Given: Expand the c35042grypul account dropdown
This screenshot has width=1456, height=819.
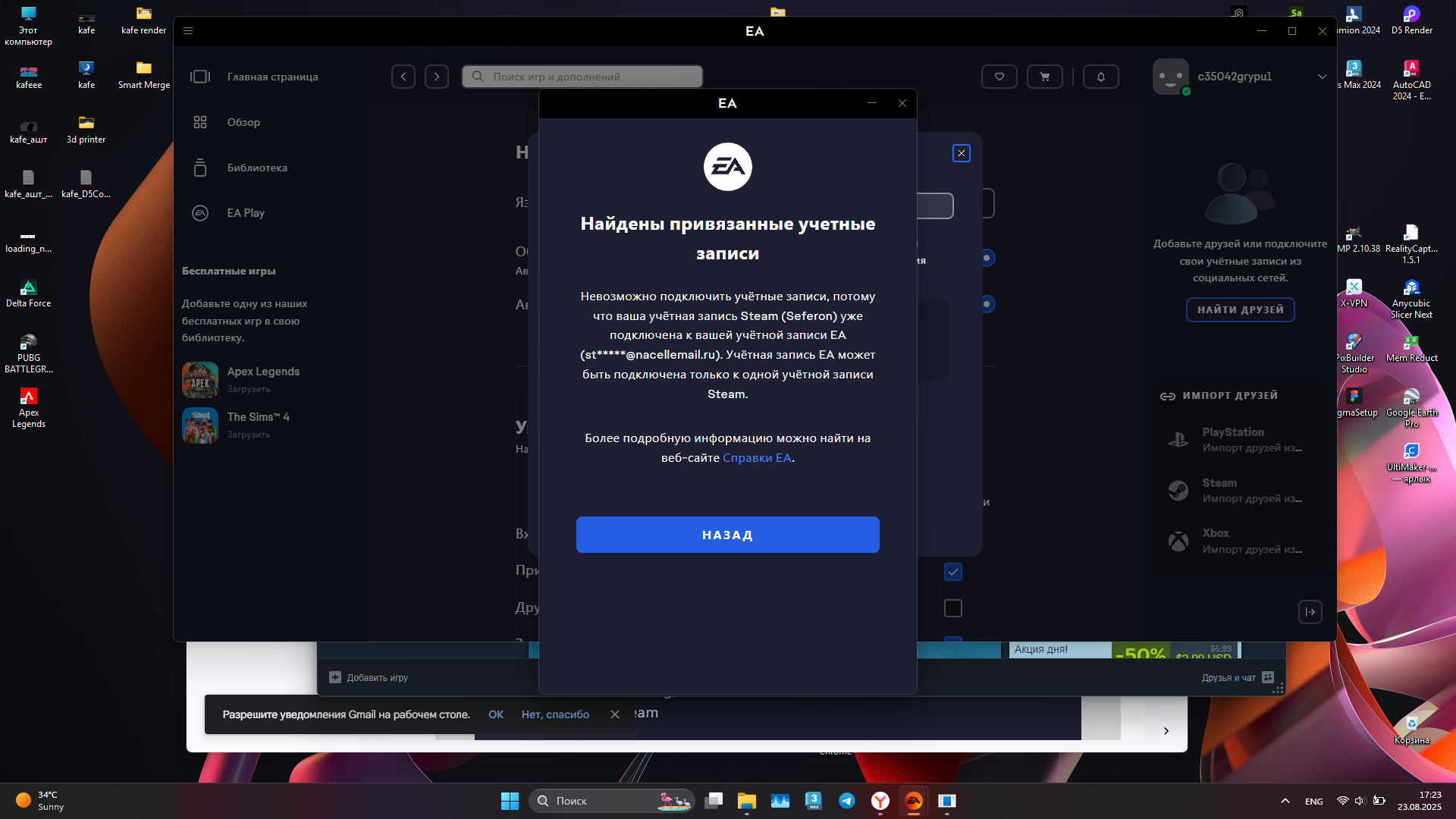Looking at the screenshot, I should click(1323, 77).
